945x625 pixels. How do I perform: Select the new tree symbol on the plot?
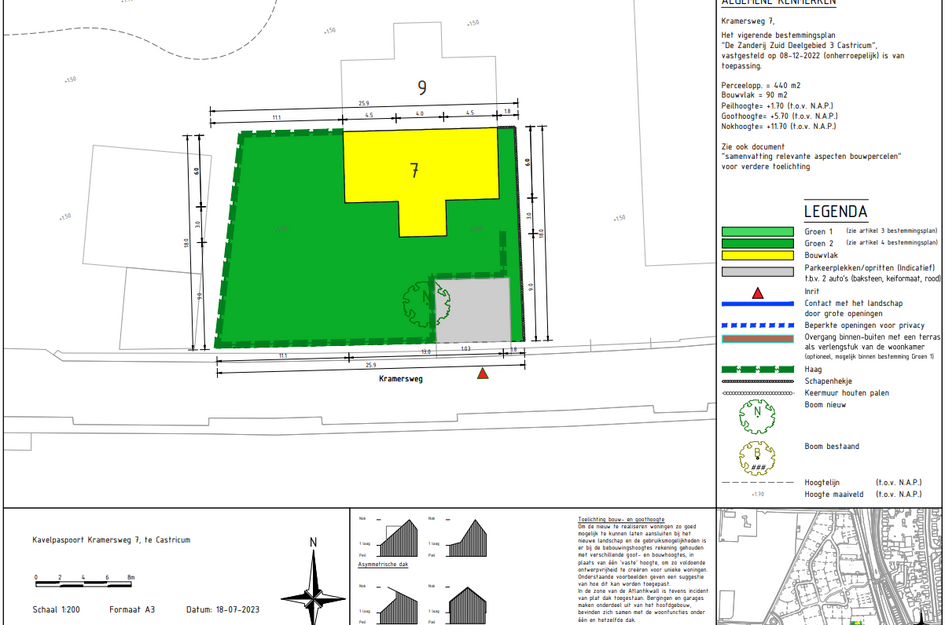coord(426,303)
